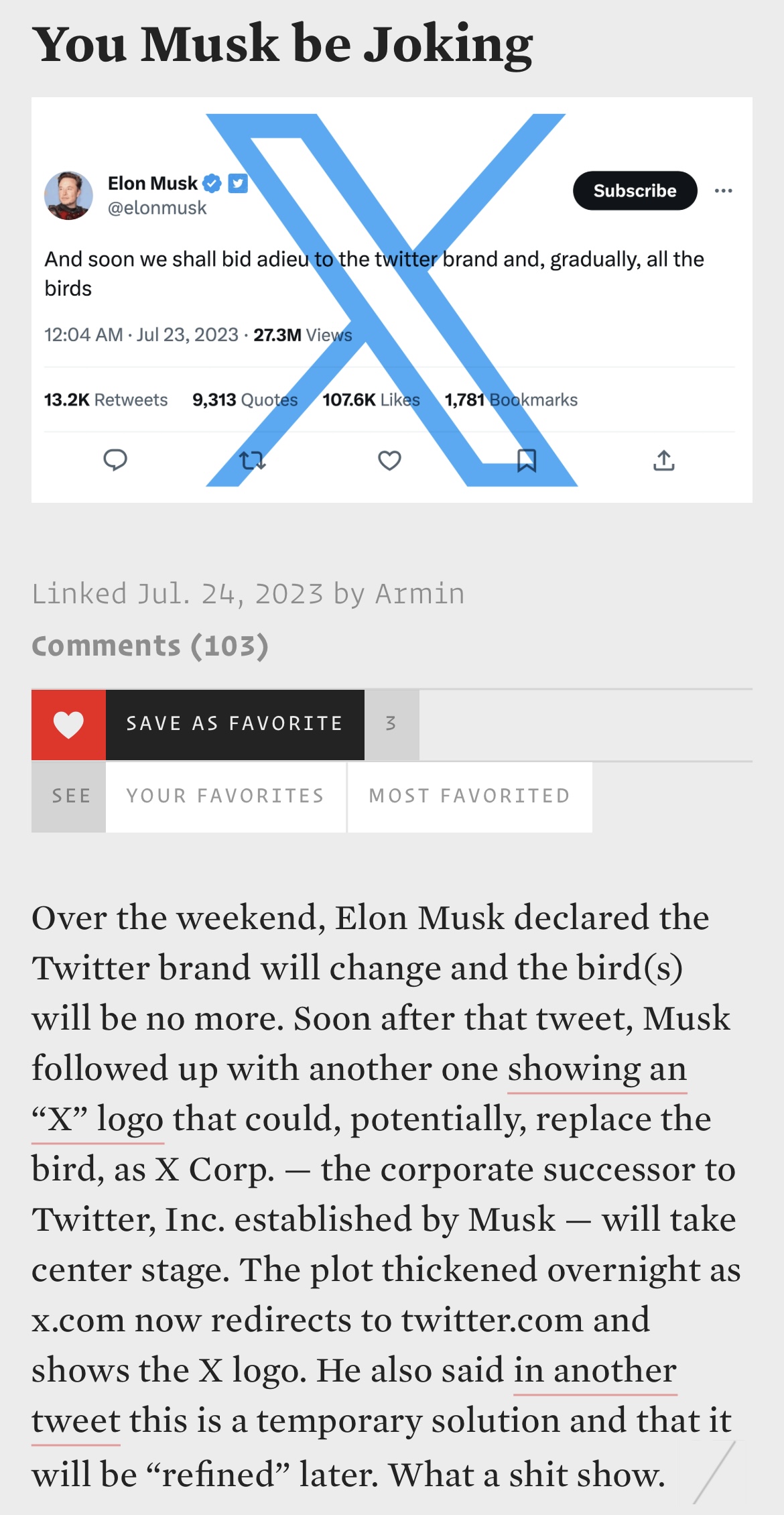Tap the reply speech bubble icon
The image size is (784, 1515).
[x=115, y=460]
